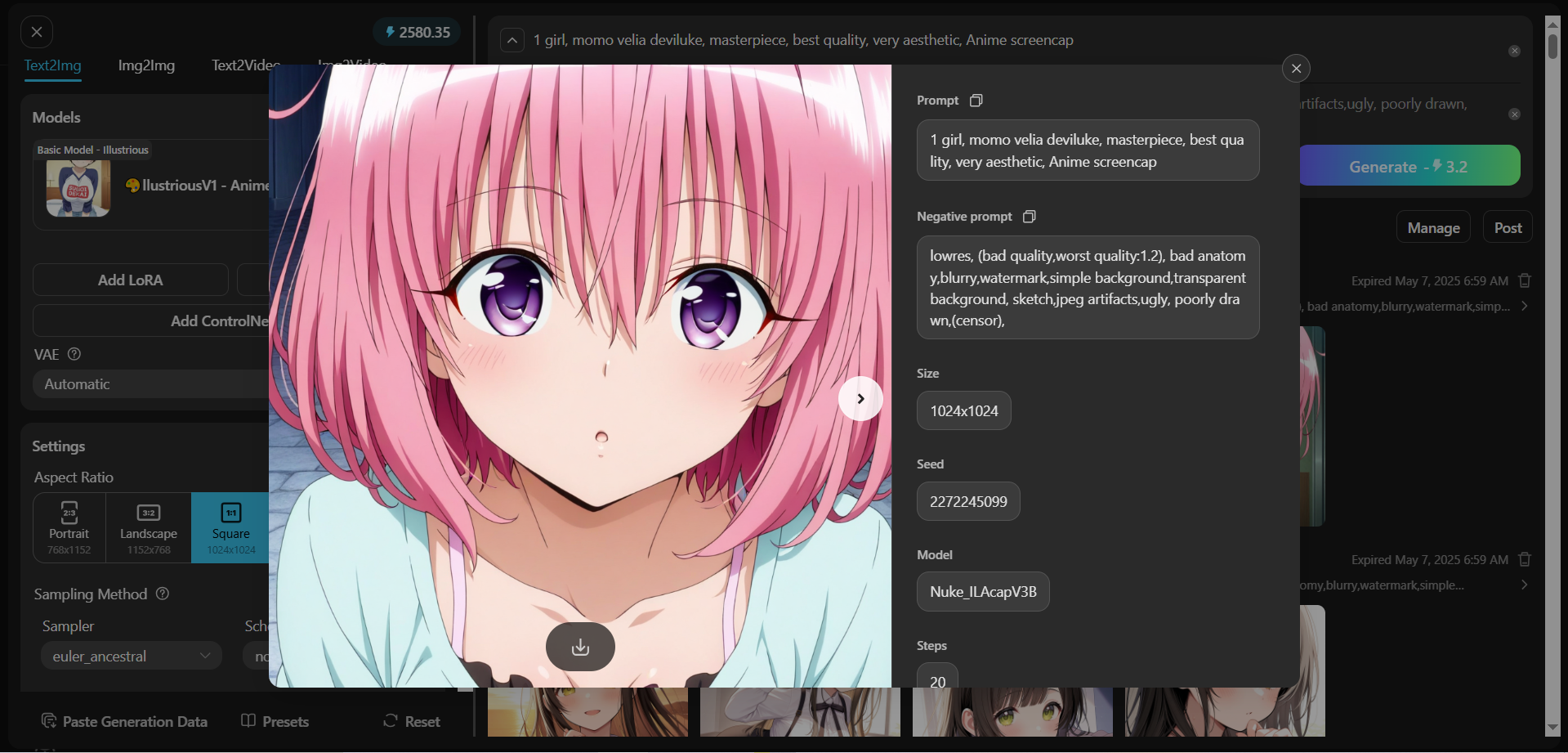The width and height of the screenshot is (1568, 753).
Task: Select Square 1024x1024 aspect ratio
Action: [x=230, y=527]
